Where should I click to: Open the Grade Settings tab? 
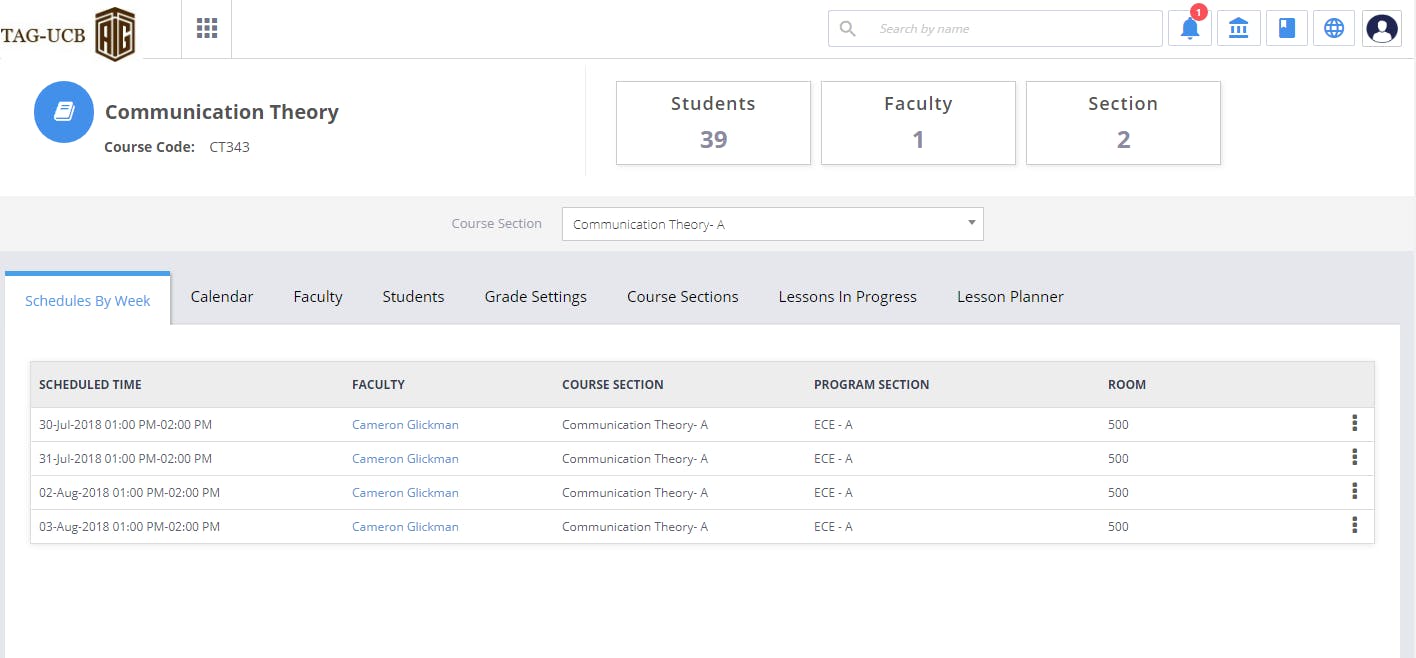pyautogui.click(x=535, y=296)
